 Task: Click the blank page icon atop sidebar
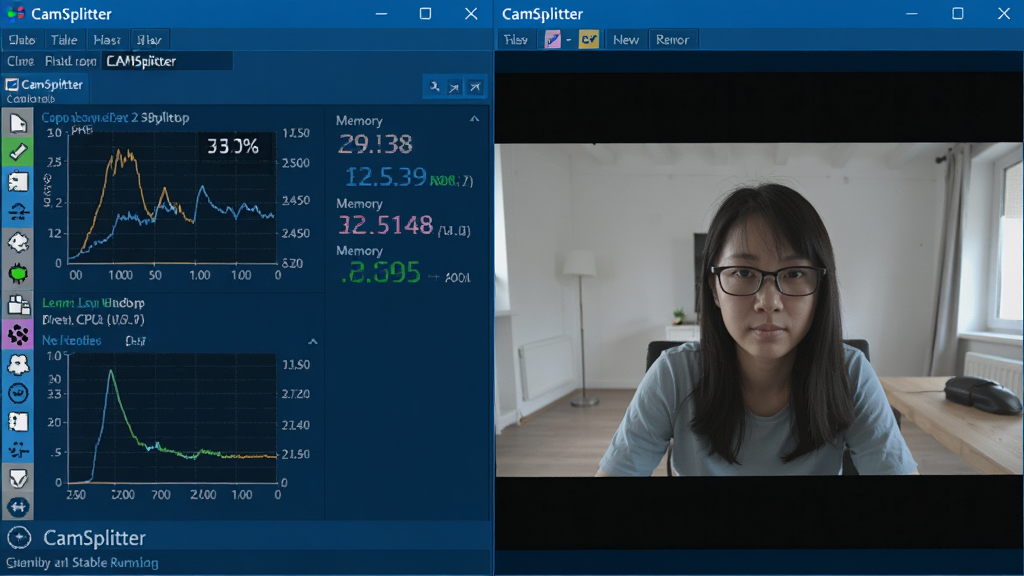18,122
